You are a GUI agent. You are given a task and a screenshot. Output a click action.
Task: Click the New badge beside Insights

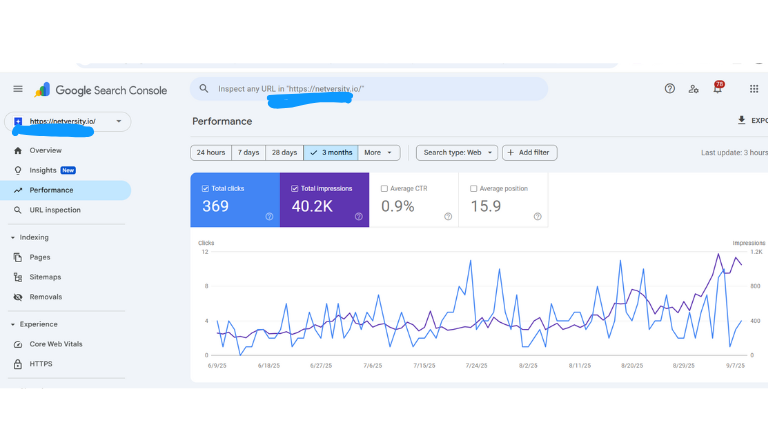(x=68, y=170)
